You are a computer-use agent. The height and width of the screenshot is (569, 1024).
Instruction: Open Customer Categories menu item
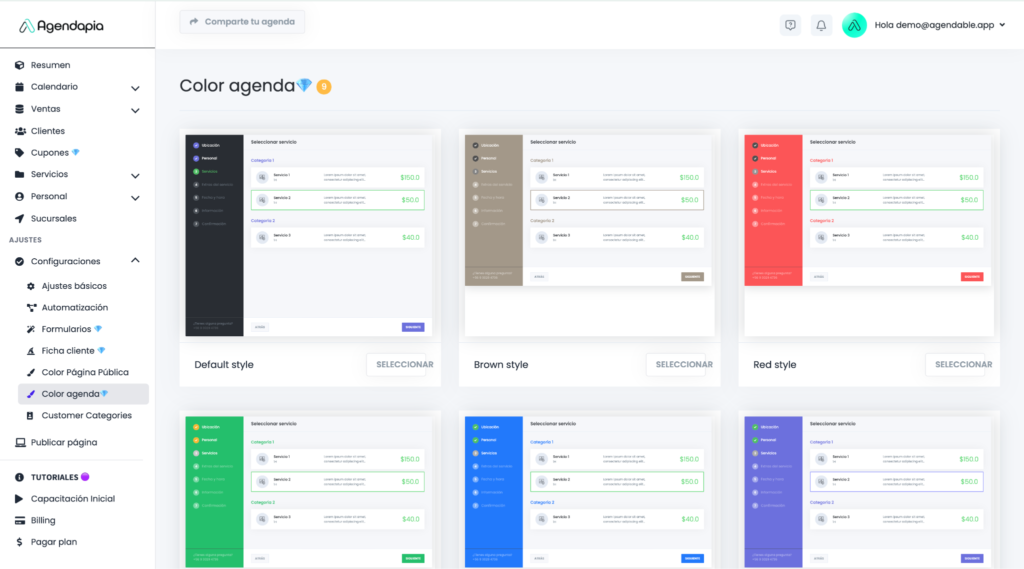coord(86,415)
